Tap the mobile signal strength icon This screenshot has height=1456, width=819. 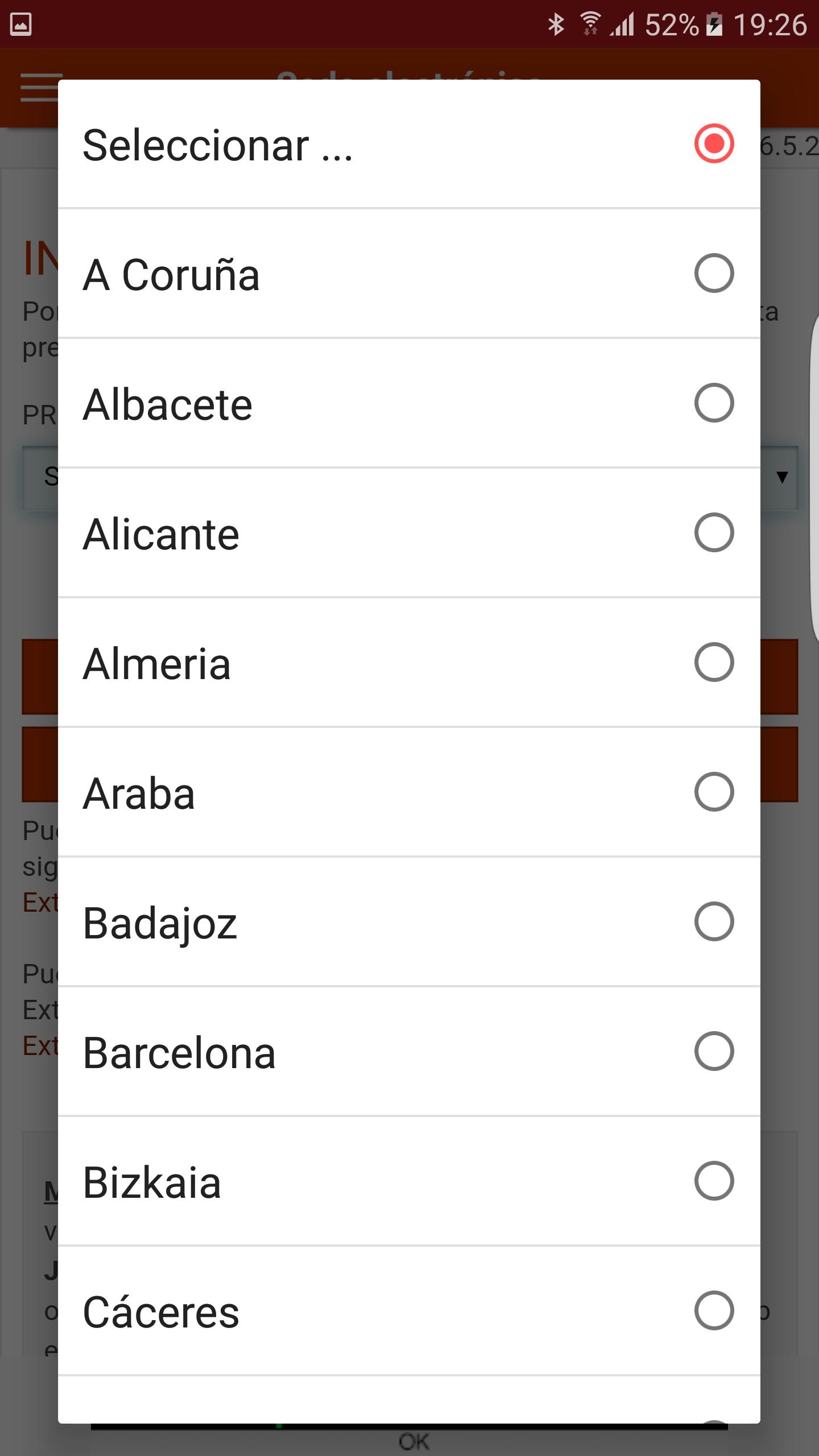[x=622, y=24]
